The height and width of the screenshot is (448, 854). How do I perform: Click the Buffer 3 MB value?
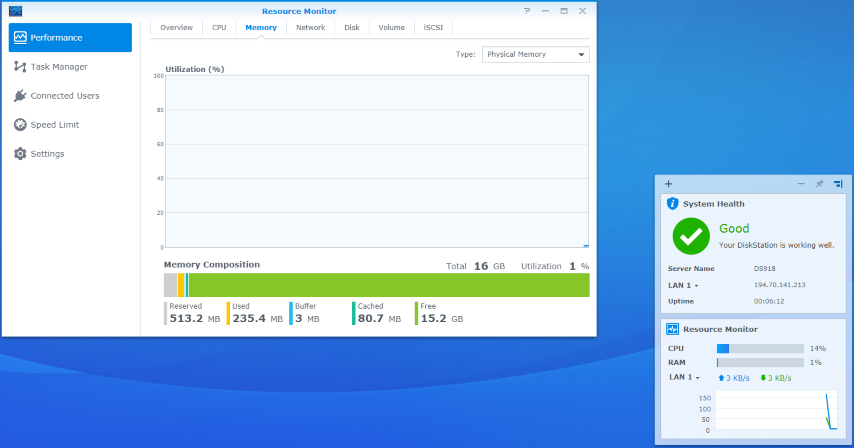(x=307, y=318)
